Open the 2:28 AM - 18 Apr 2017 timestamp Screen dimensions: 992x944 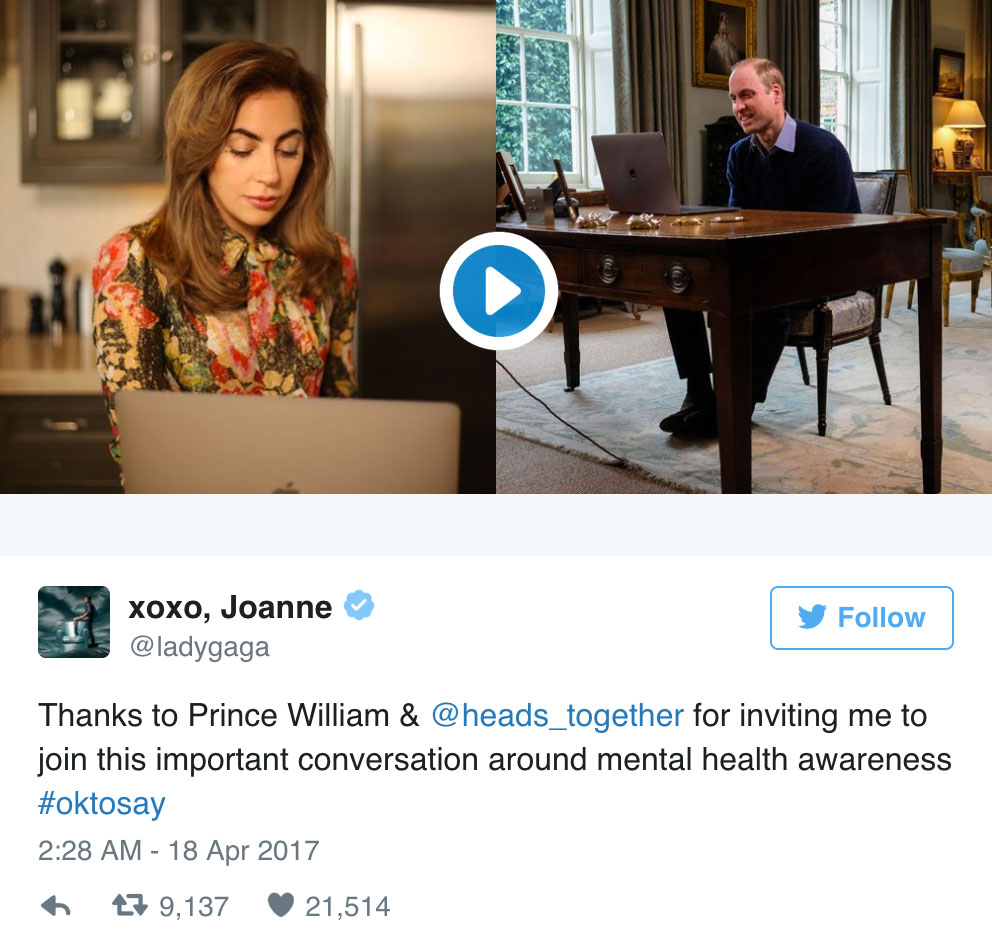point(178,851)
